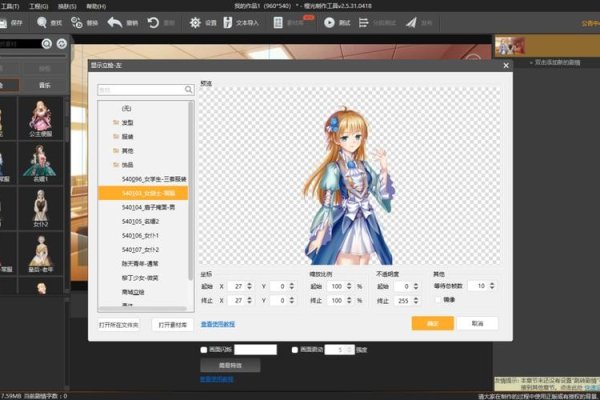Click the 撤销 undo arrow icon
The image size is (600, 400).
click(114, 23)
